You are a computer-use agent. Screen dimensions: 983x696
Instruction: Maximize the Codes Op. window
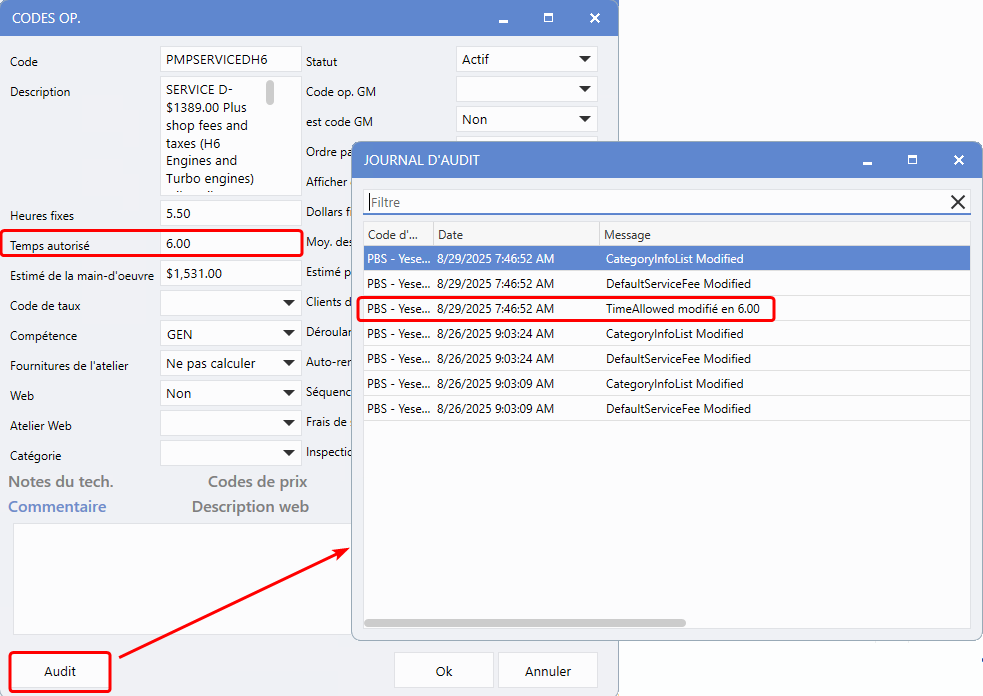coord(548,18)
